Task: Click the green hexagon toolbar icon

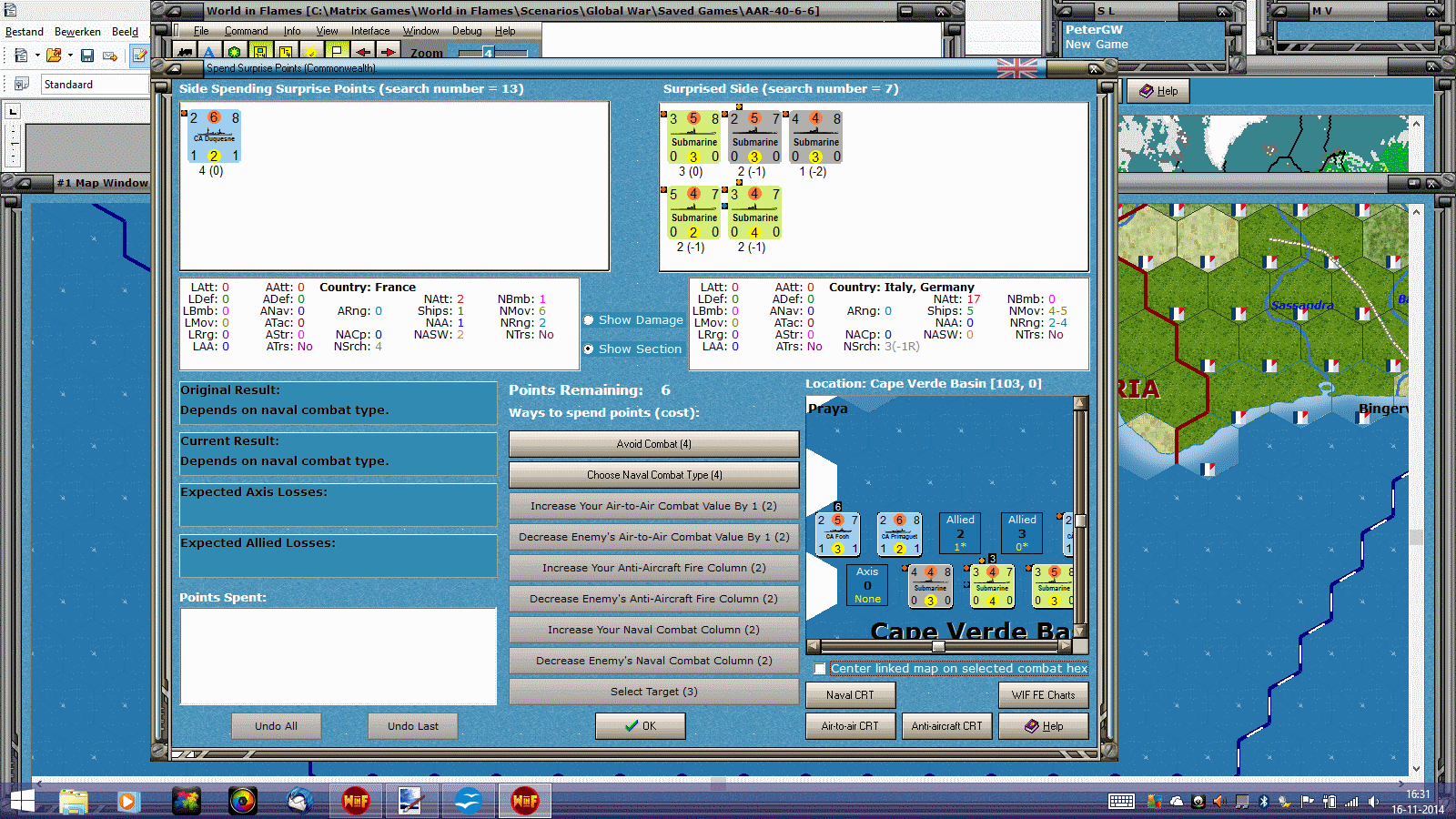Action: click(x=235, y=52)
